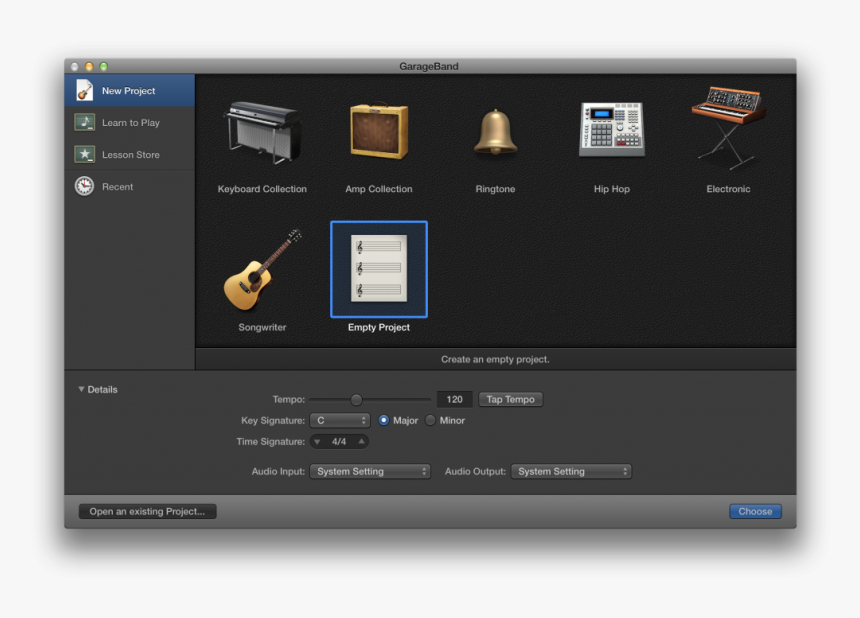
Task: Increase time signature with the up arrow
Action: [x=361, y=441]
